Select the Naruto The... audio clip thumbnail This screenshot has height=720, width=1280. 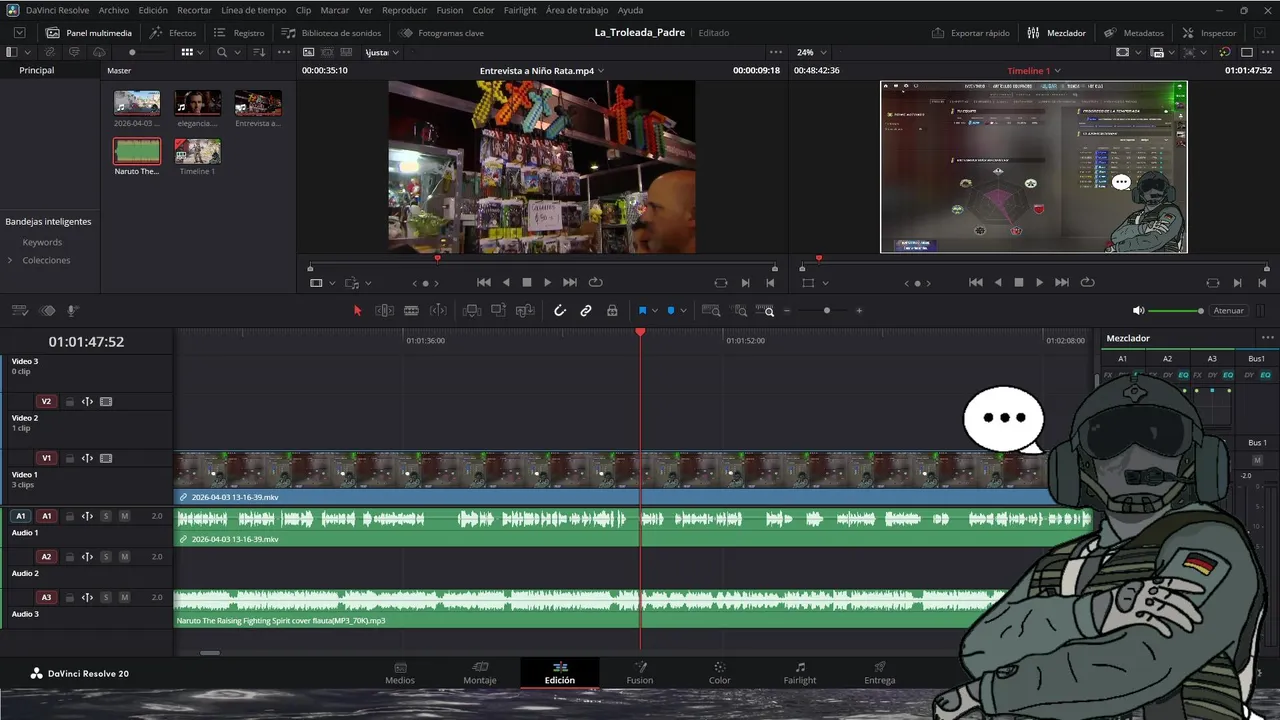[137, 151]
